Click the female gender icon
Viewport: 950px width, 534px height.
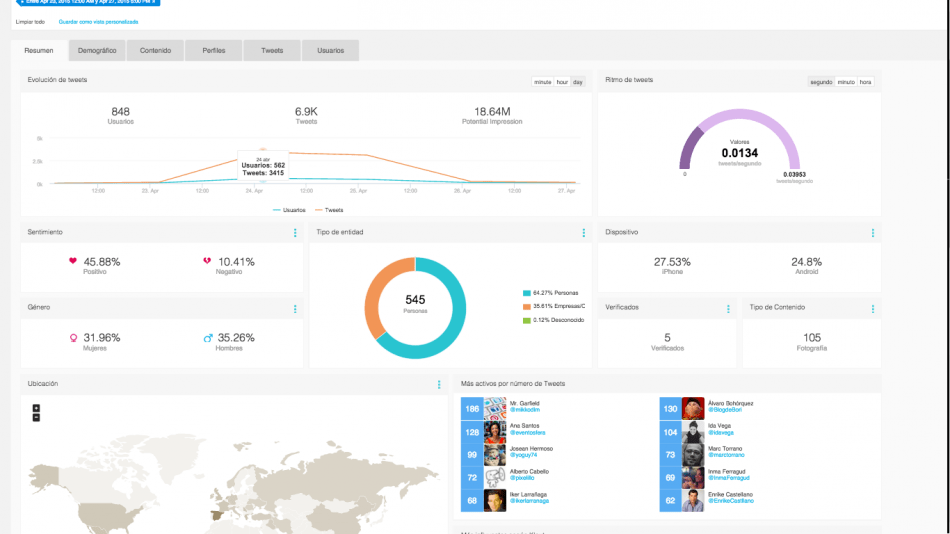73,338
